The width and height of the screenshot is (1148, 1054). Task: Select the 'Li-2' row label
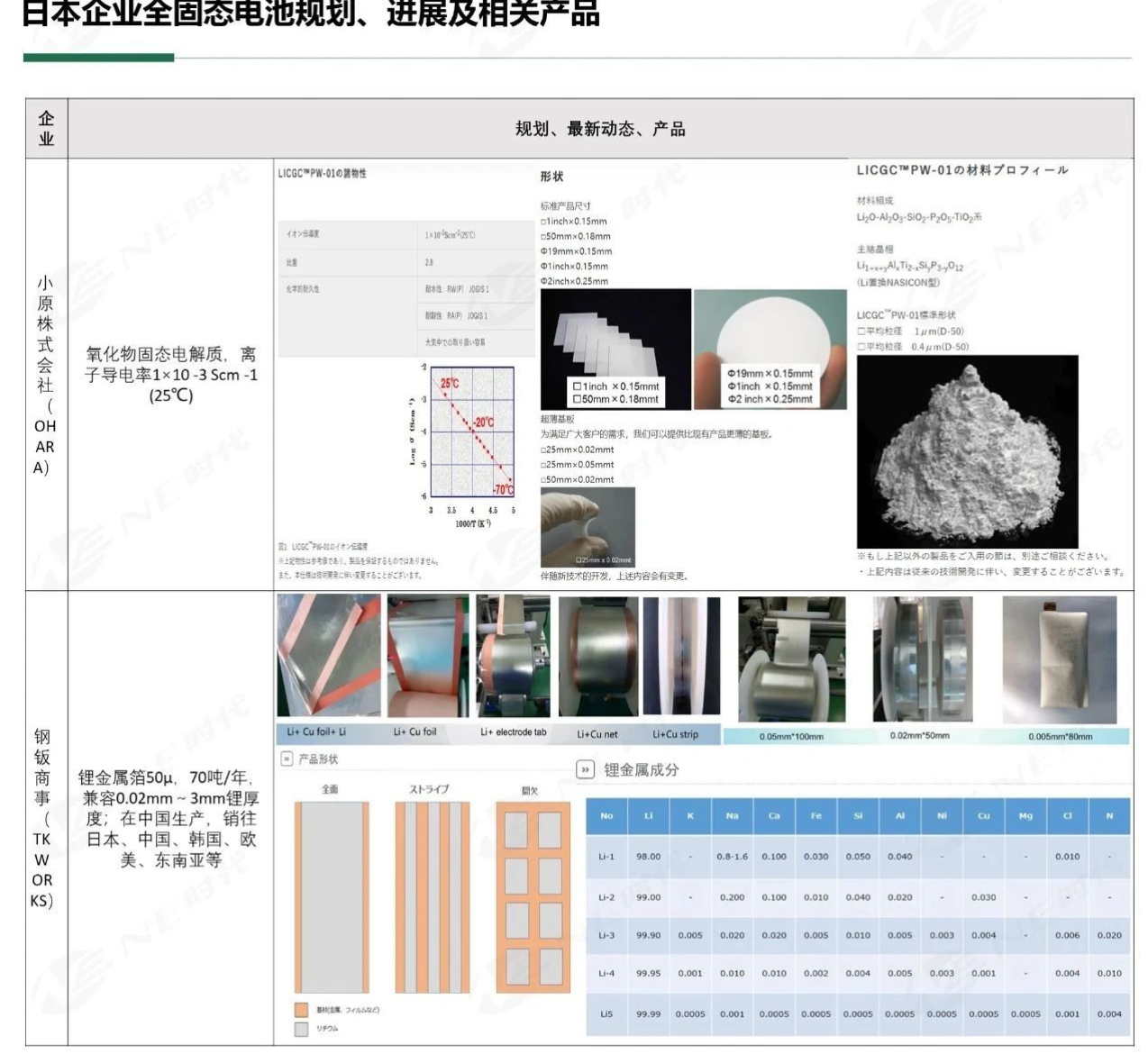coord(606,897)
